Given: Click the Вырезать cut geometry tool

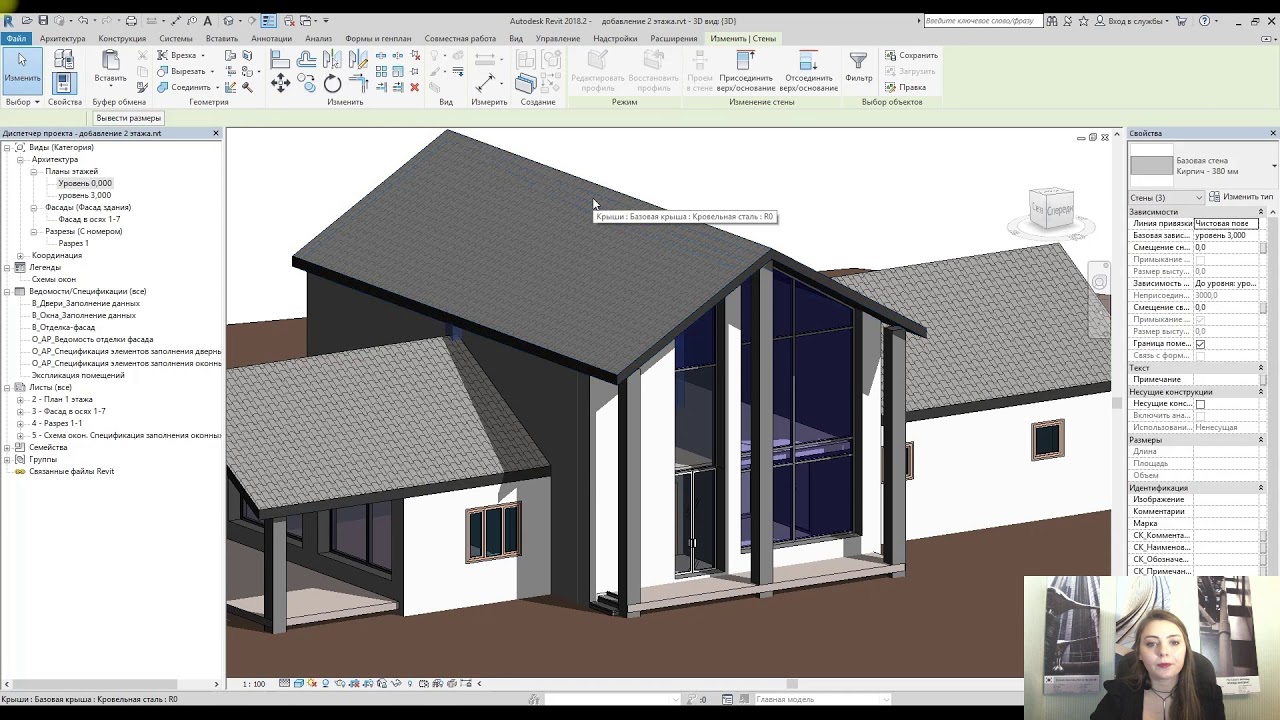Looking at the screenshot, I should click(185, 71).
